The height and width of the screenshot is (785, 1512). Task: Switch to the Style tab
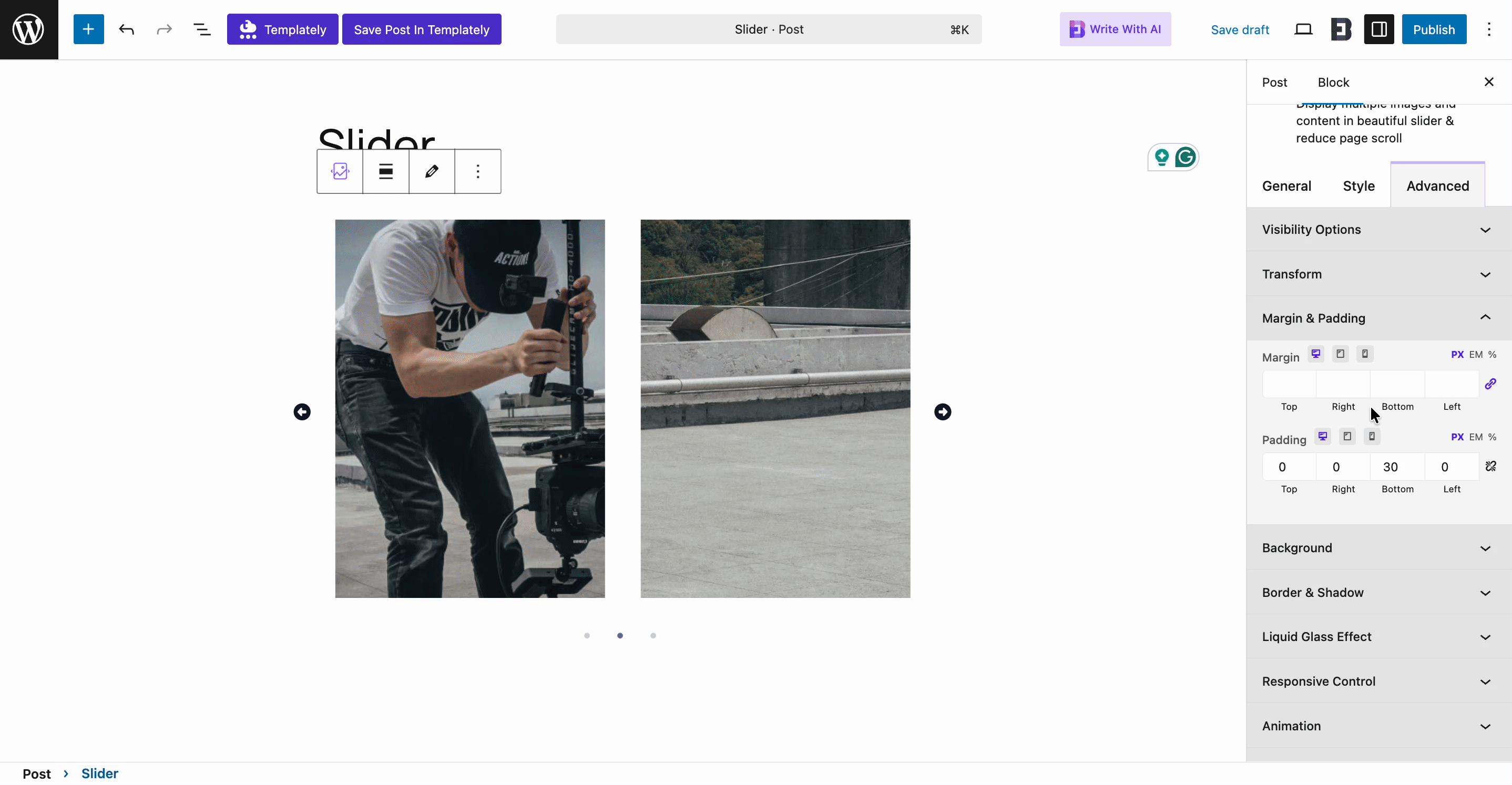coord(1358,186)
